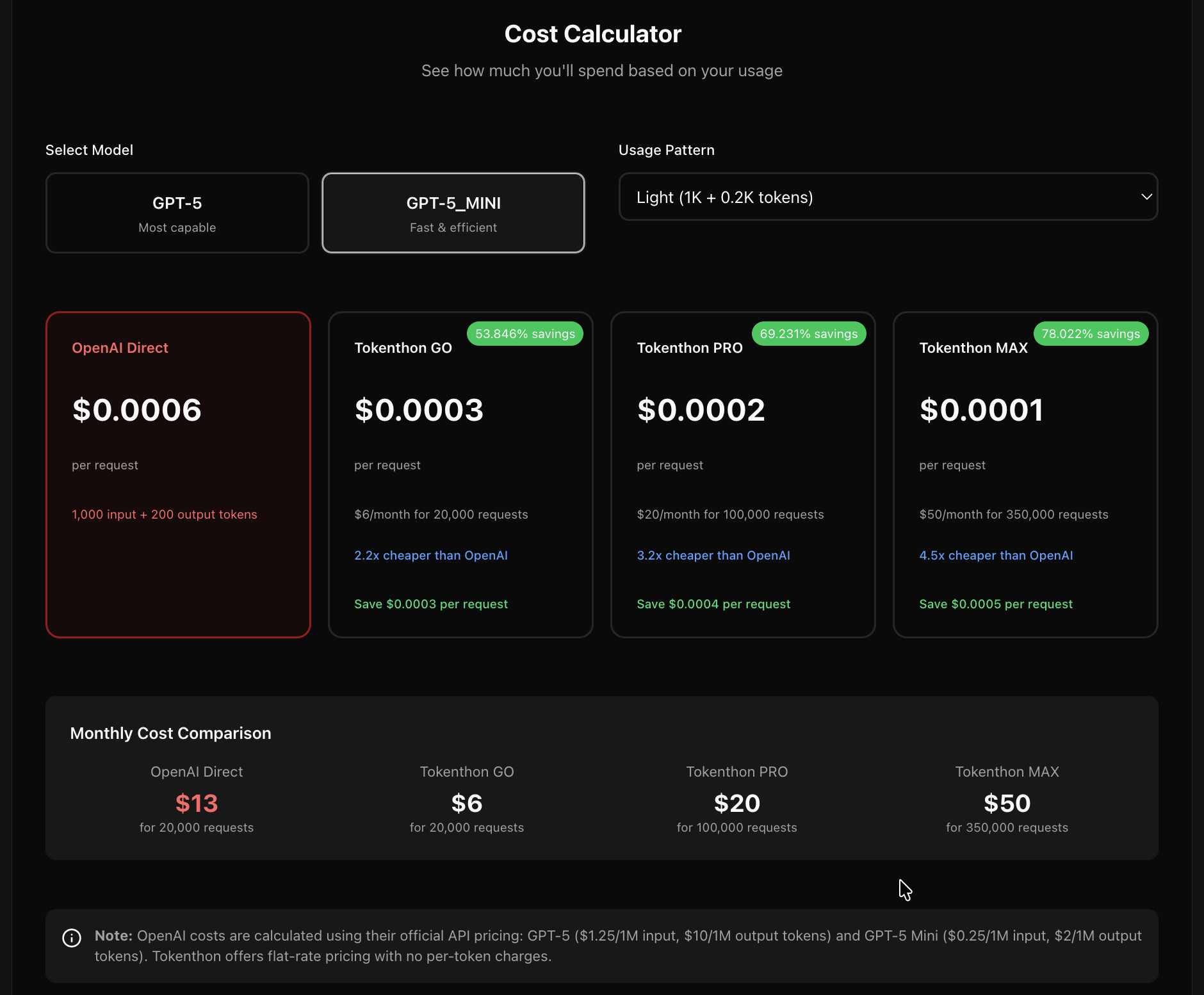Click the 53.846% savings badge
Image resolution: width=1204 pixels, height=995 pixels.
525,334
